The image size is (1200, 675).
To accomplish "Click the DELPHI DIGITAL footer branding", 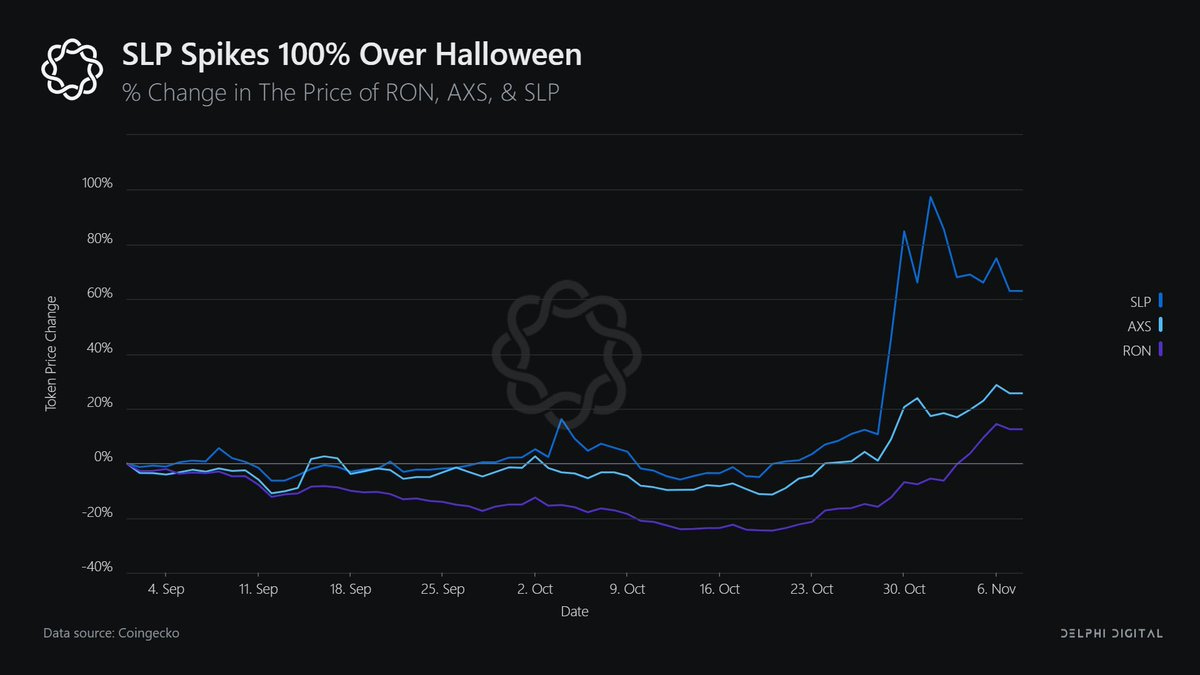I will point(1110,635).
